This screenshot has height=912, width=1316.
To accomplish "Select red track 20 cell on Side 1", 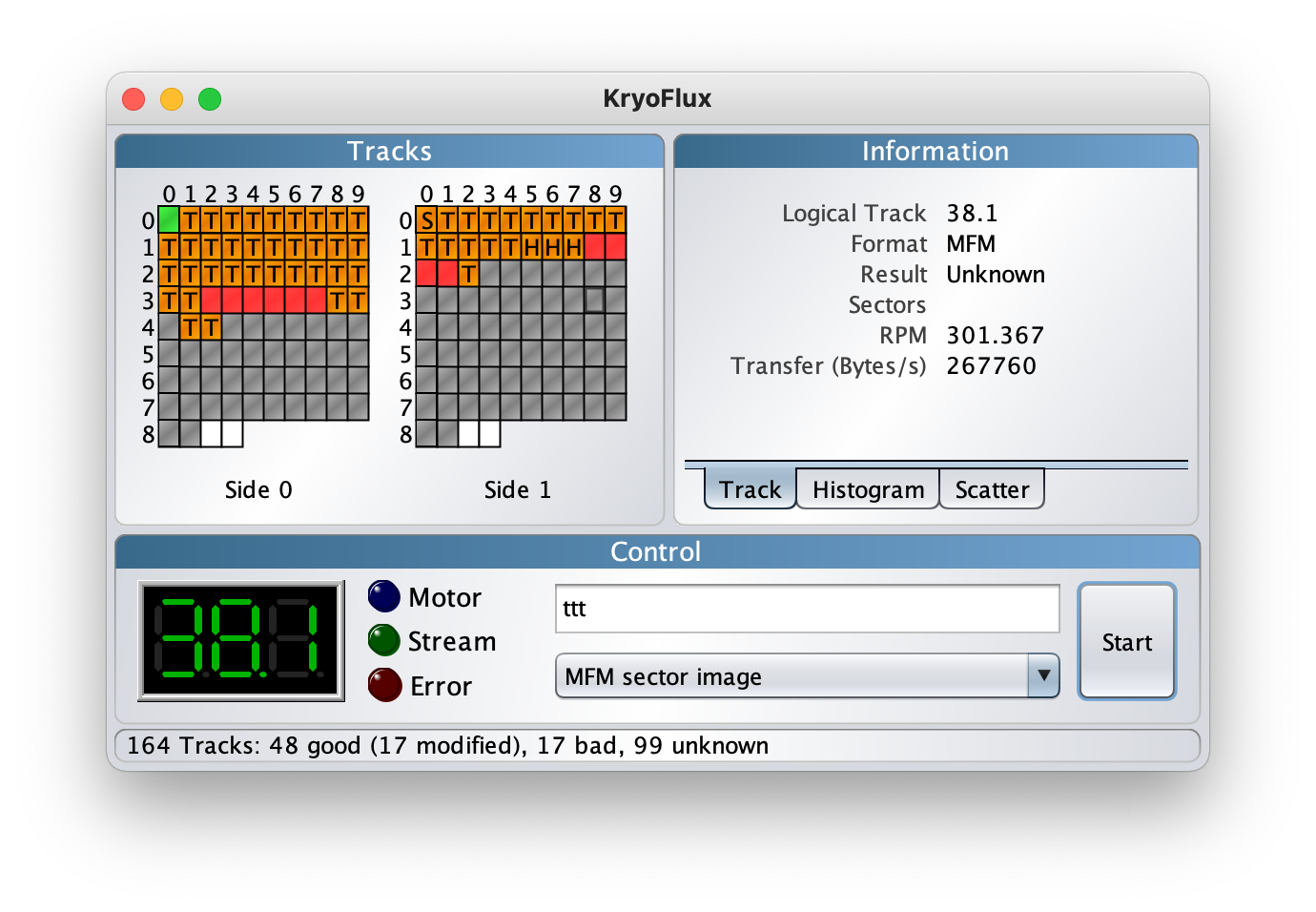I will [x=426, y=274].
